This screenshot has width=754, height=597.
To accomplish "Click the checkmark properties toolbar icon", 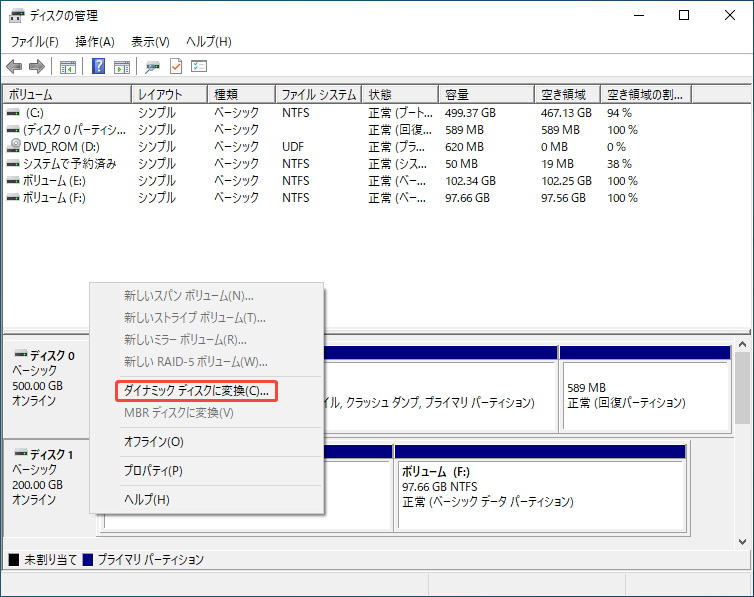I will (x=176, y=66).
